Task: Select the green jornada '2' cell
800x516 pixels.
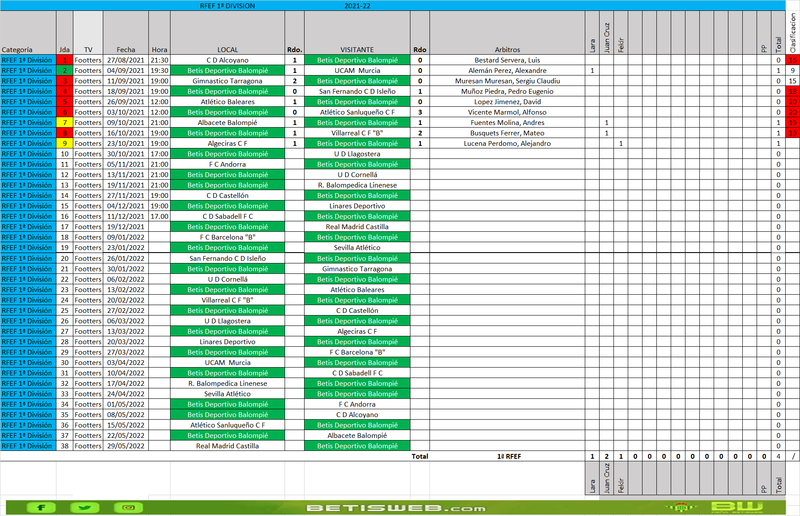Action: click(x=64, y=70)
